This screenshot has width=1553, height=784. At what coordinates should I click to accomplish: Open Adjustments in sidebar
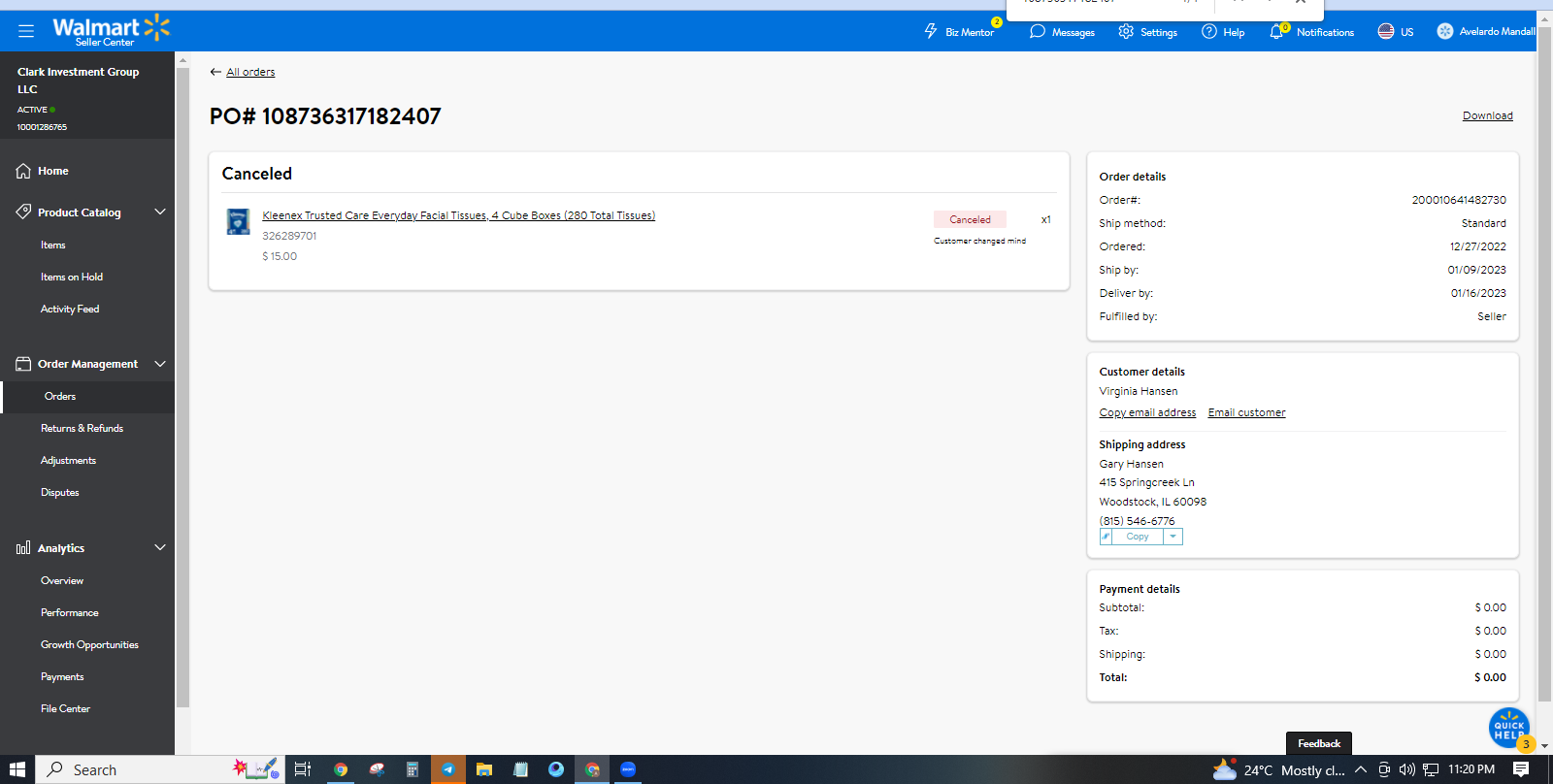pyautogui.click(x=68, y=461)
